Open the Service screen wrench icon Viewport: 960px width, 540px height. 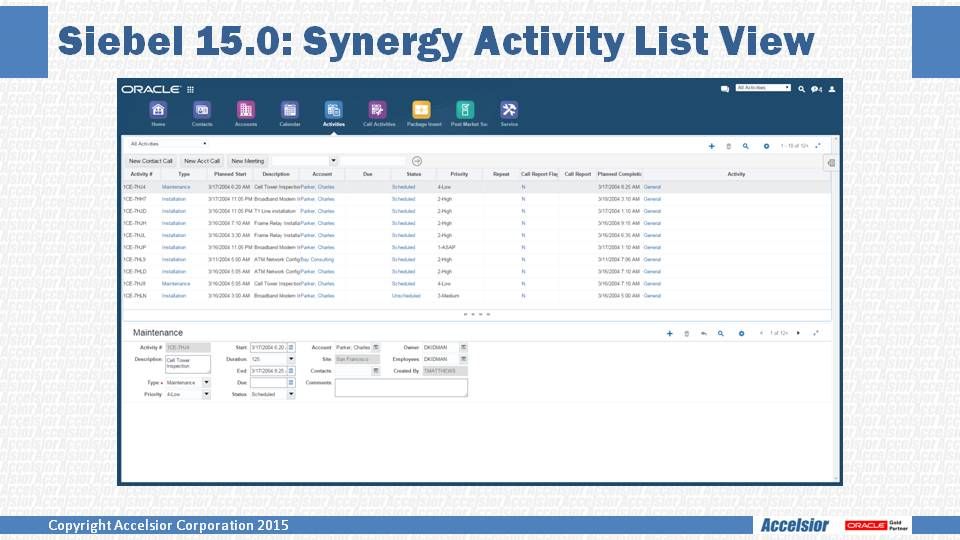pos(509,110)
